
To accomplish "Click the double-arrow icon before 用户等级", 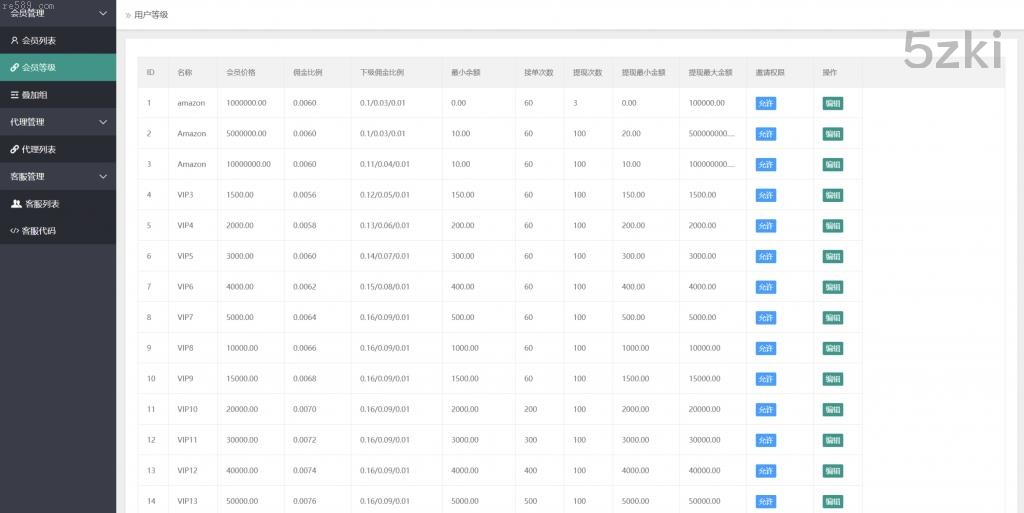I will tap(127, 15).
